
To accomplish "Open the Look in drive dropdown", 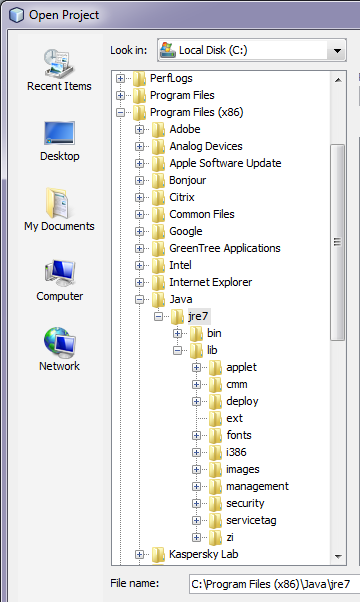I will pyautogui.click(x=337, y=50).
